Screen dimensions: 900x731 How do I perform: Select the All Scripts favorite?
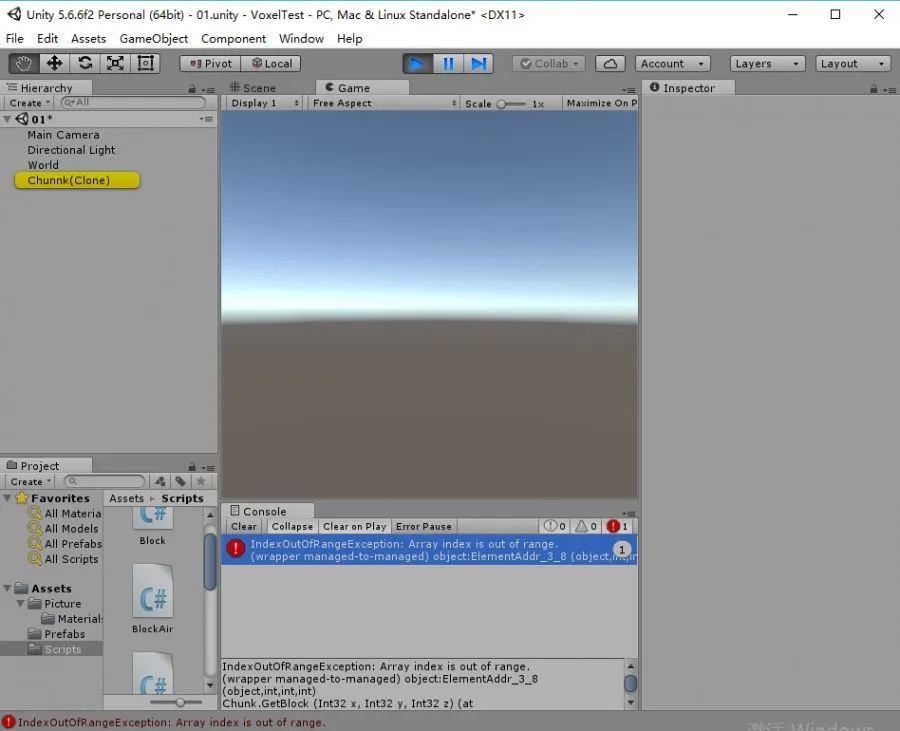[x=64, y=558]
